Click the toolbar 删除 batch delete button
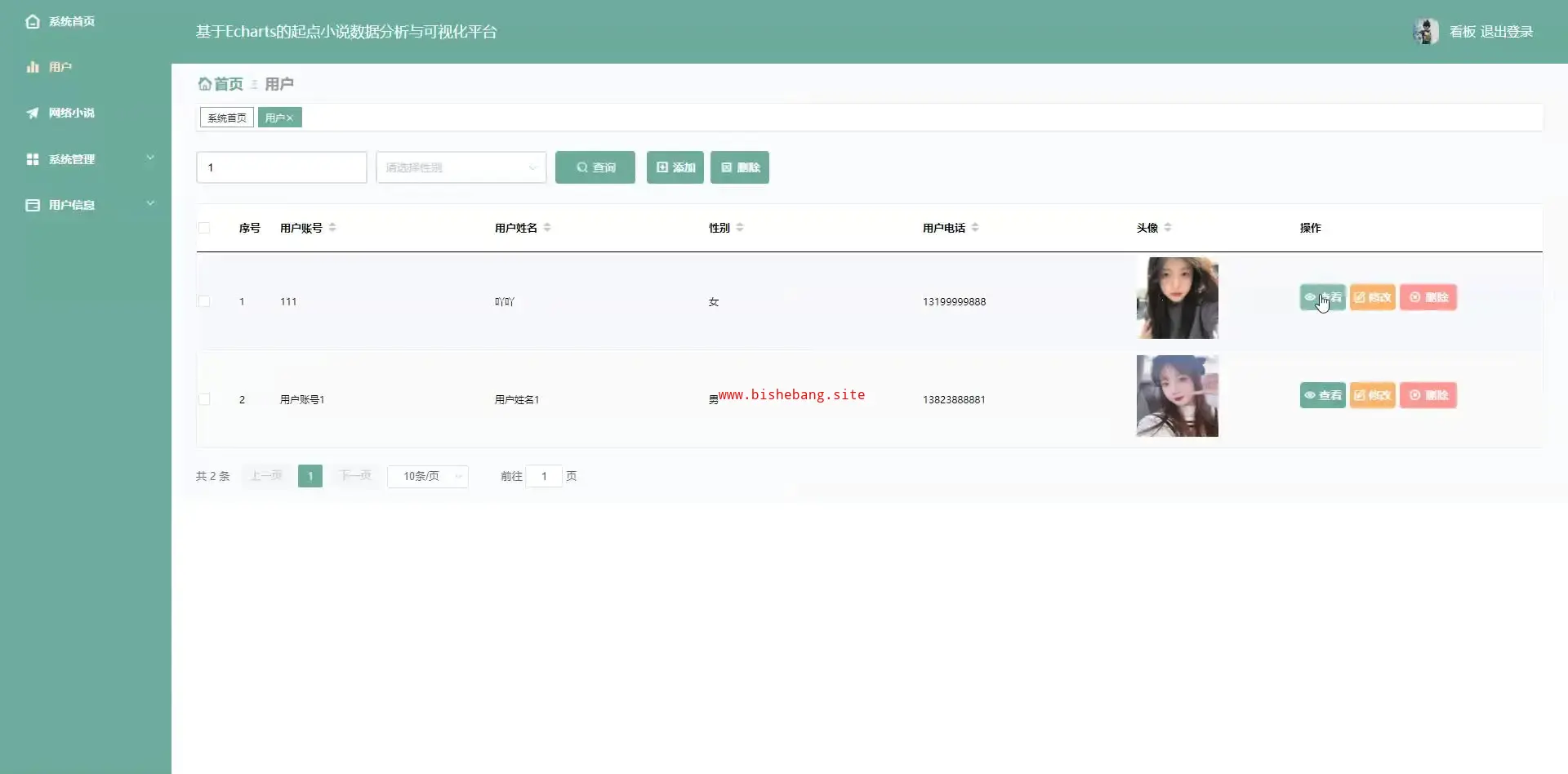 pyautogui.click(x=740, y=167)
